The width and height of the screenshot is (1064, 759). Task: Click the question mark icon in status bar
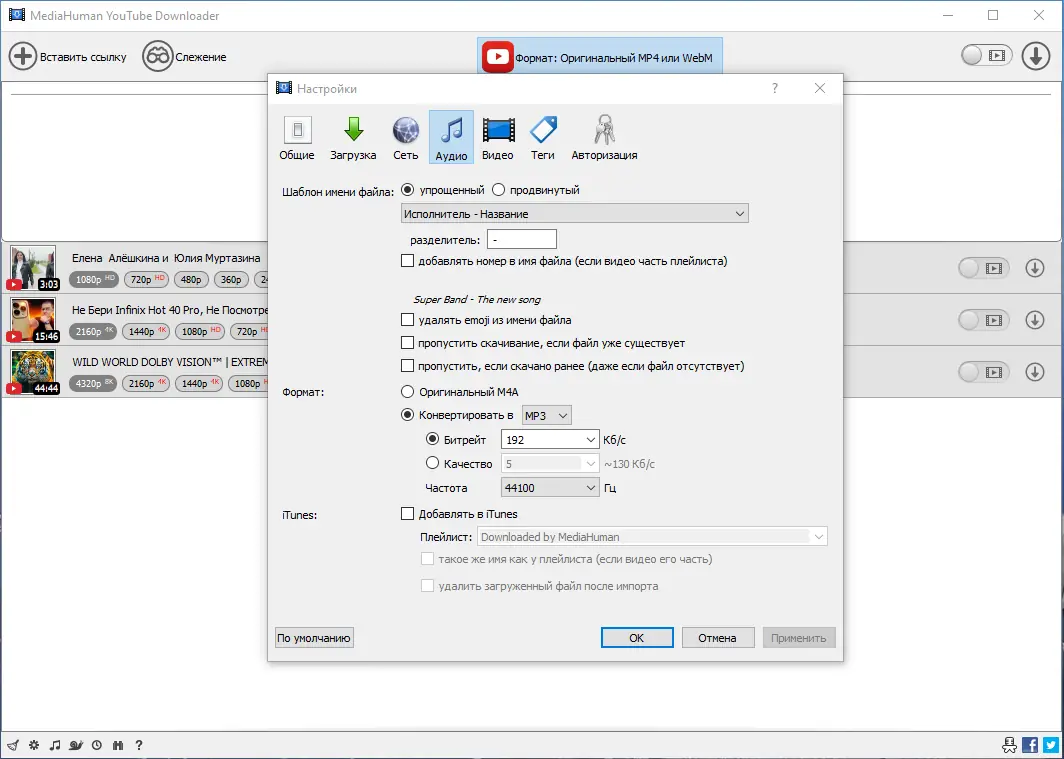(138, 745)
